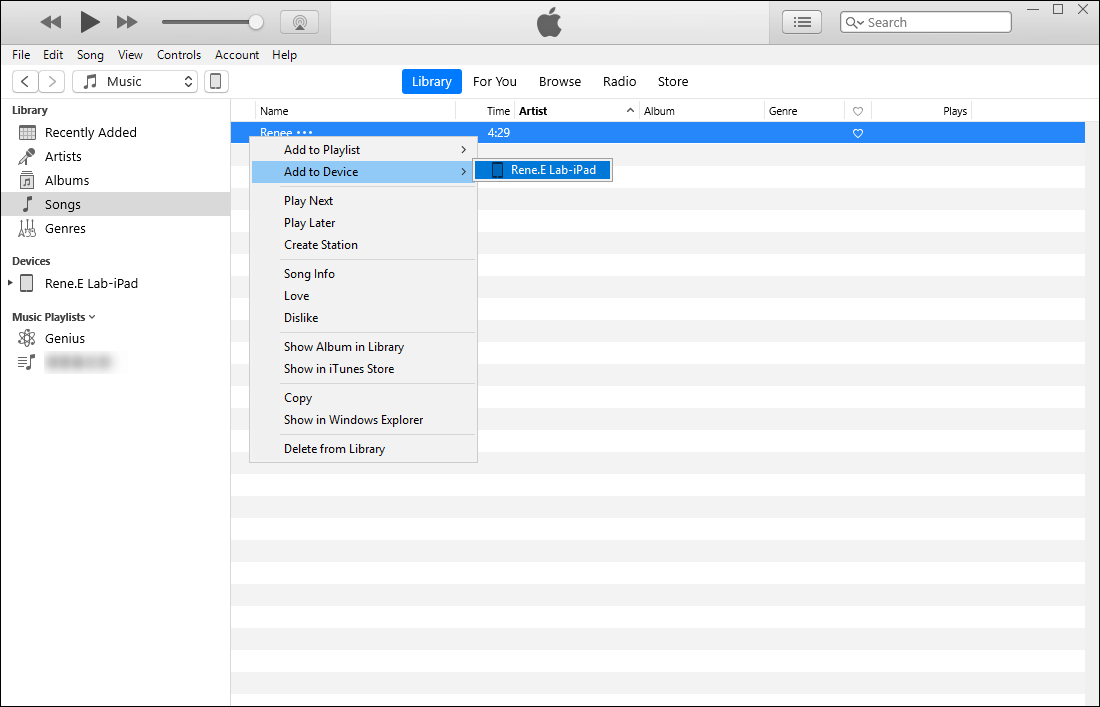Viewport: 1100px width, 707px height.
Task: Choose Show in iTunes Store
Action: click(x=364, y=369)
